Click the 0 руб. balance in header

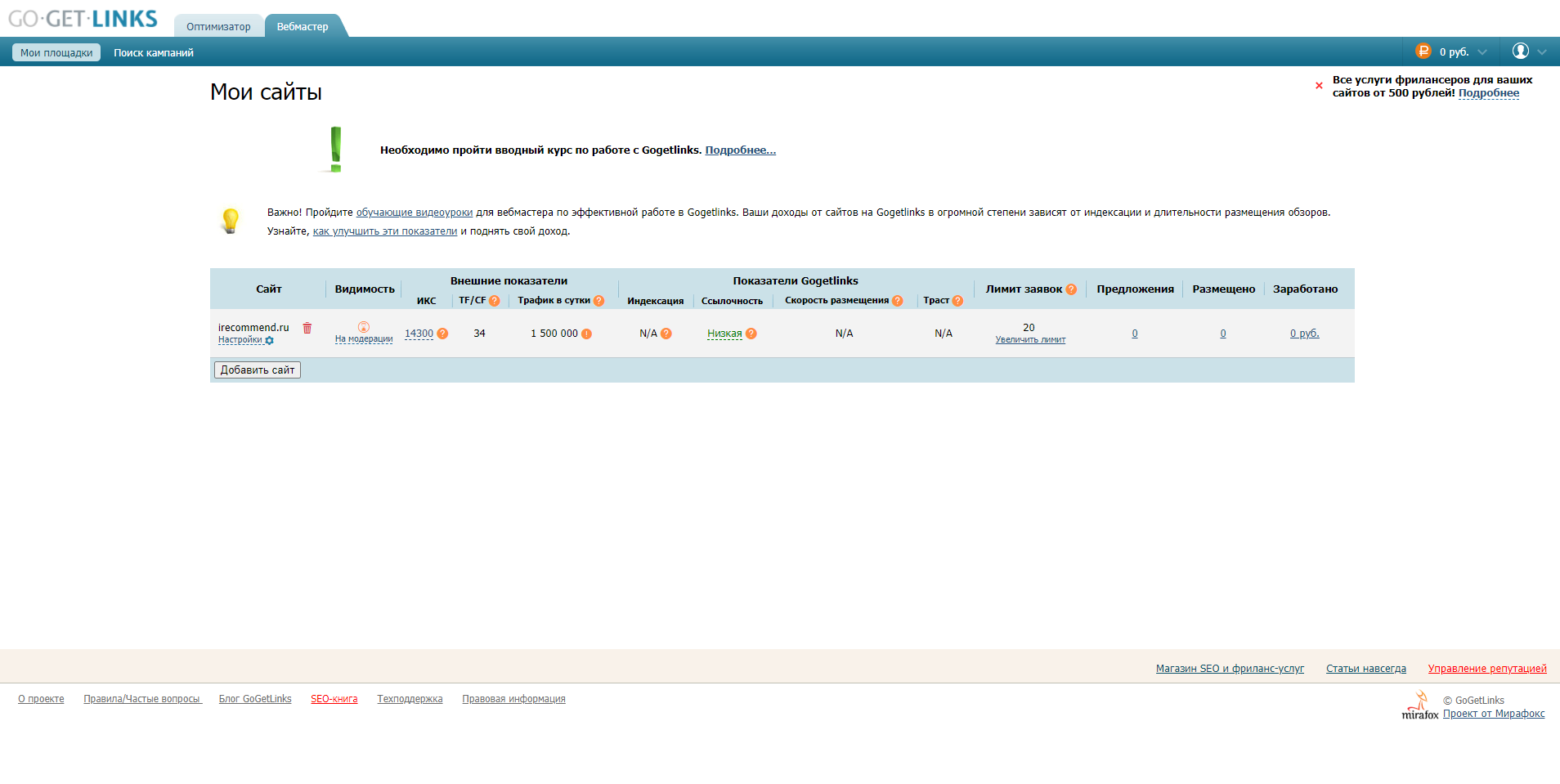(1455, 52)
